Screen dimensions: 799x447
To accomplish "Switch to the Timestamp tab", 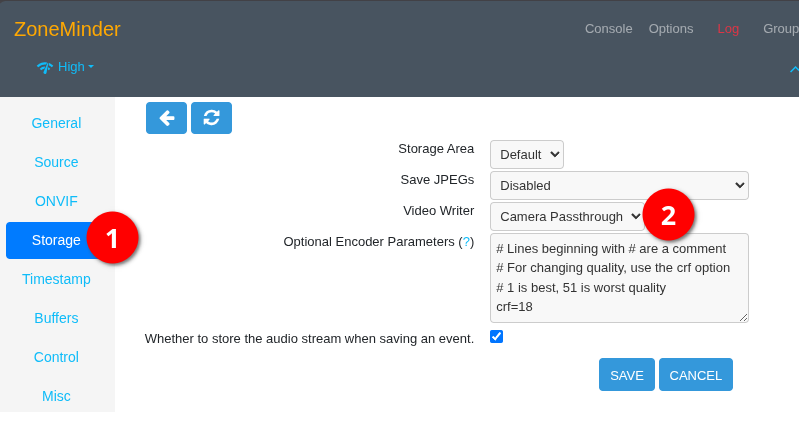I will (x=56, y=279).
